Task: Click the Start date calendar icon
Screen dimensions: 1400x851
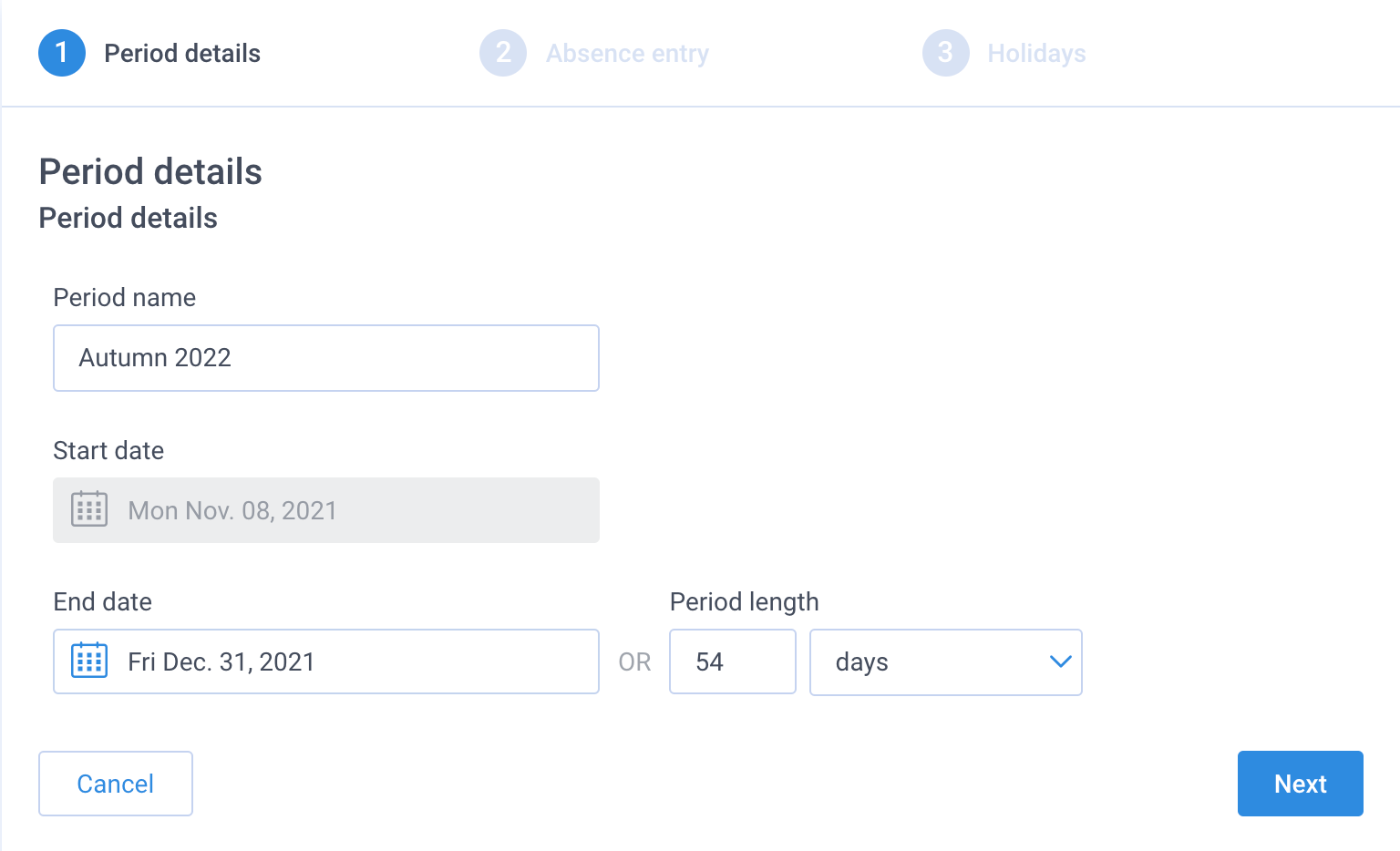Action: click(89, 509)
